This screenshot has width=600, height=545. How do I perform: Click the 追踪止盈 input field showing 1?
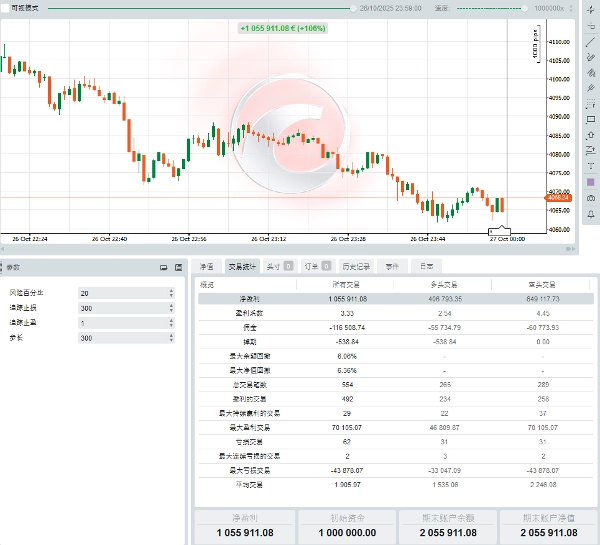tap(126, 323)
